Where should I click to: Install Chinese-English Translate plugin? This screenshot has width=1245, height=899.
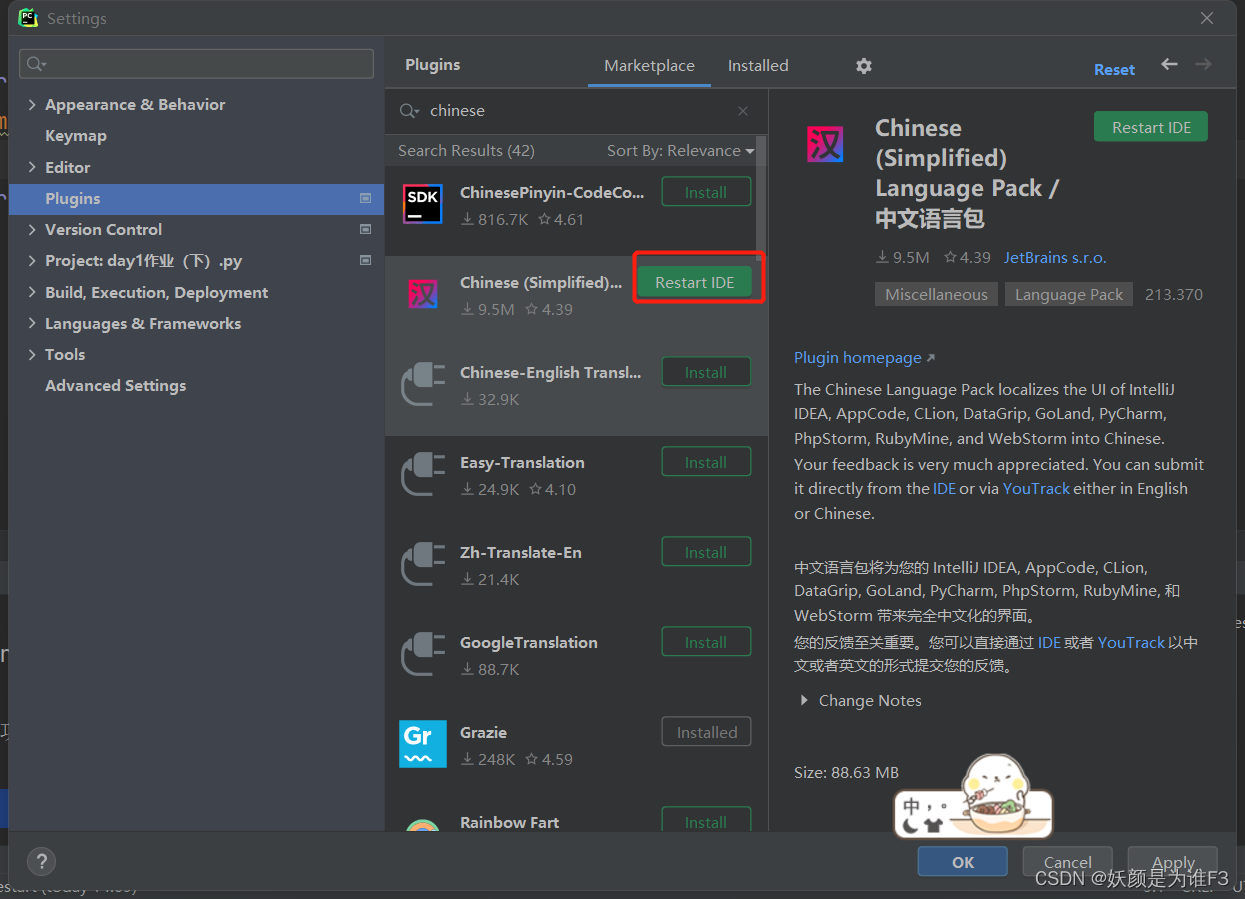point(706,372)
